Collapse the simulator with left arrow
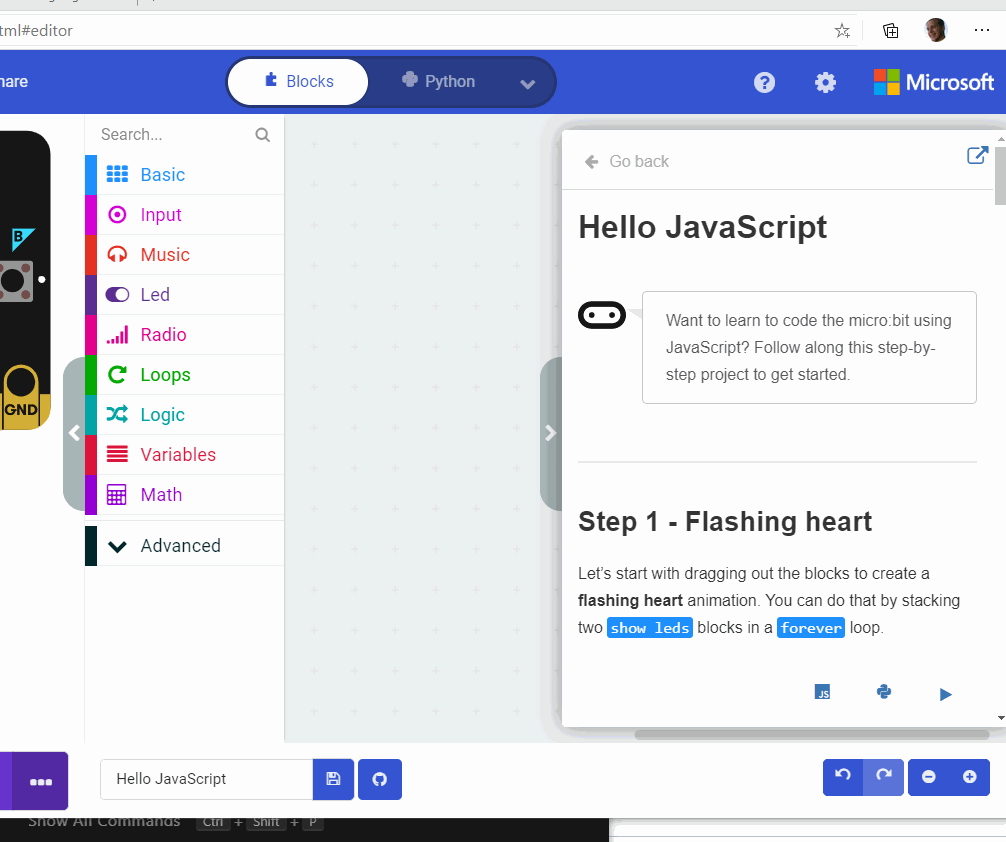Viewport: 1006px width, 842px height. click(x=74, y=433)
